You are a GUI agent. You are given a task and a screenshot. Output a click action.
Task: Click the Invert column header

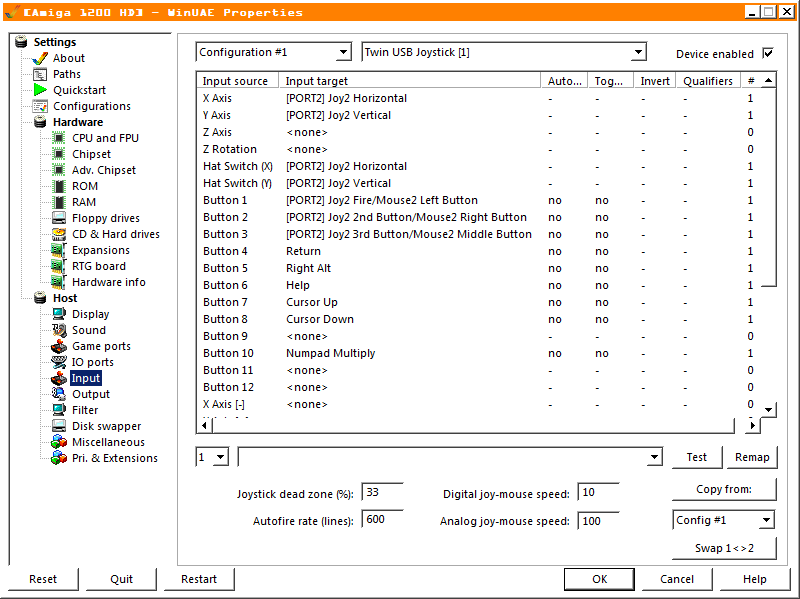click(x=655, y=81)
